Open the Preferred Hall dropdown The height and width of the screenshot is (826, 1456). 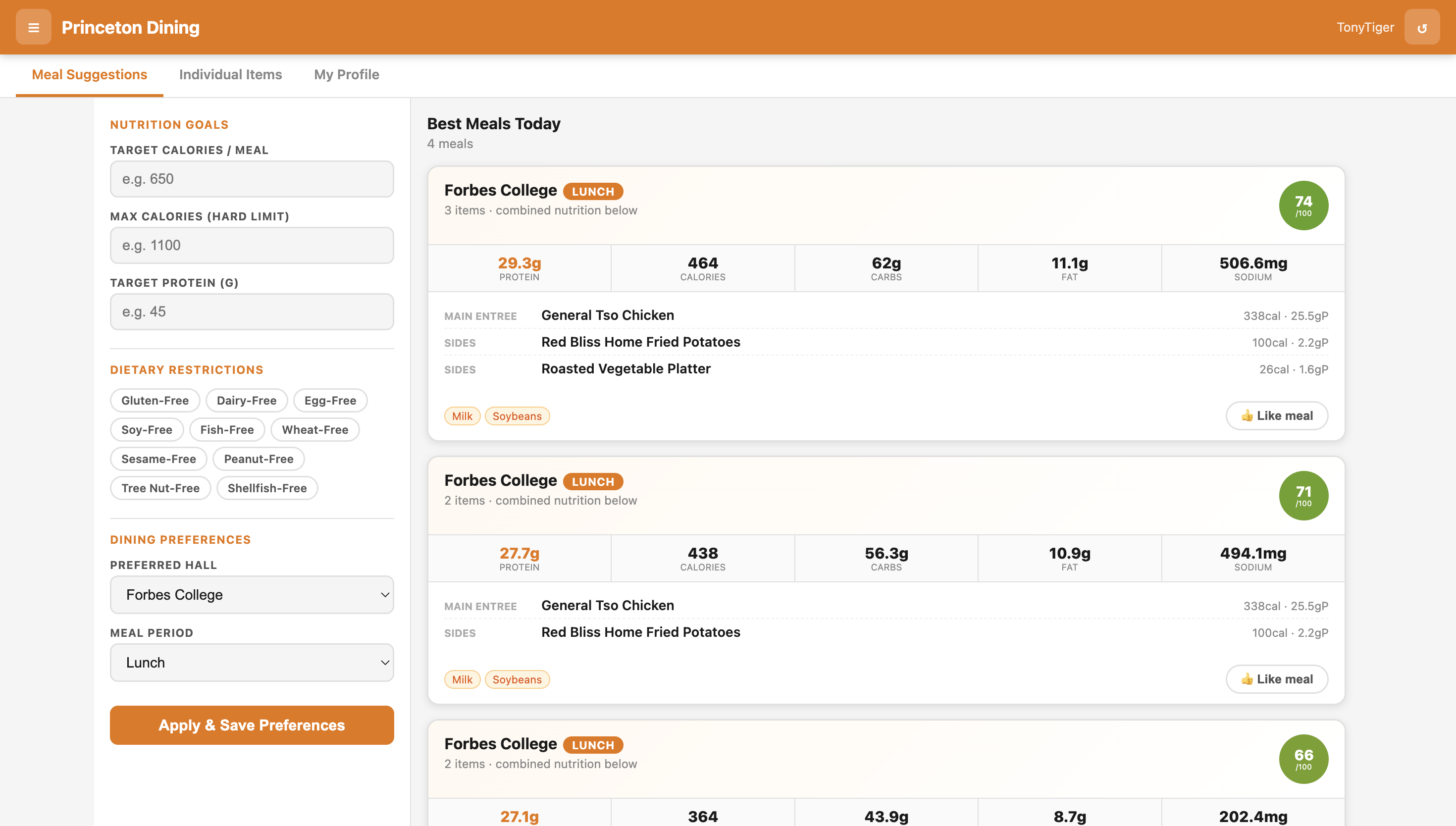(251, 595)
